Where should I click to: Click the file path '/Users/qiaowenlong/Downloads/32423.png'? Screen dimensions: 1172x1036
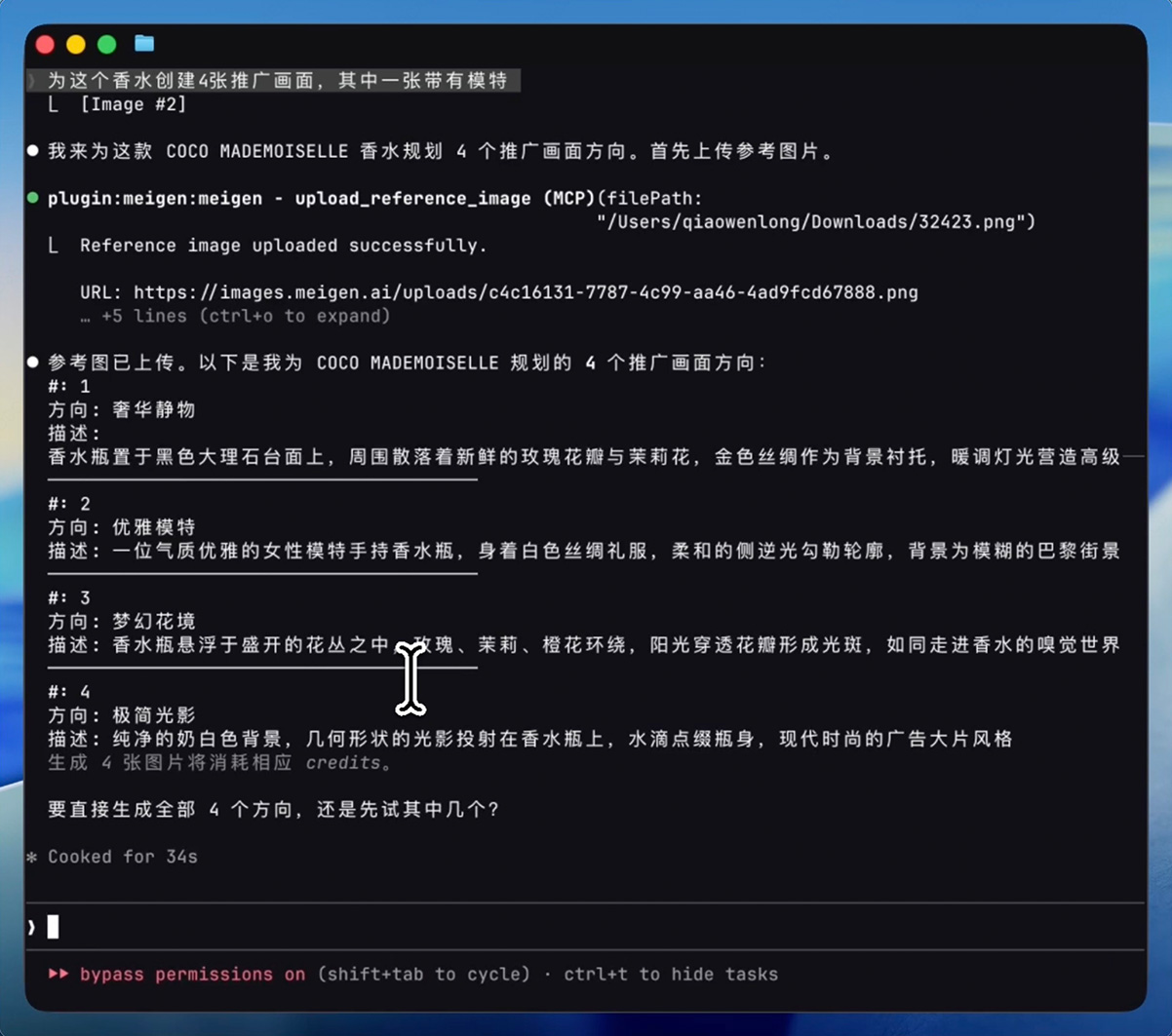pos(810,222)
